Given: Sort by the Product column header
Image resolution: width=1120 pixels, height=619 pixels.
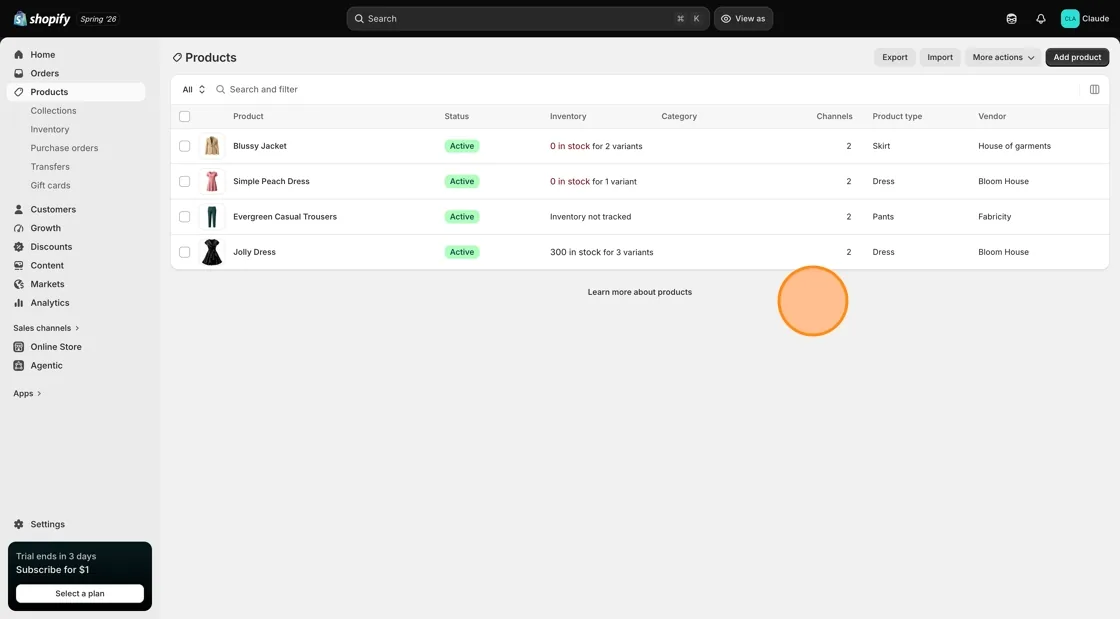Looking at the screenshot, I should coord(248,116).
